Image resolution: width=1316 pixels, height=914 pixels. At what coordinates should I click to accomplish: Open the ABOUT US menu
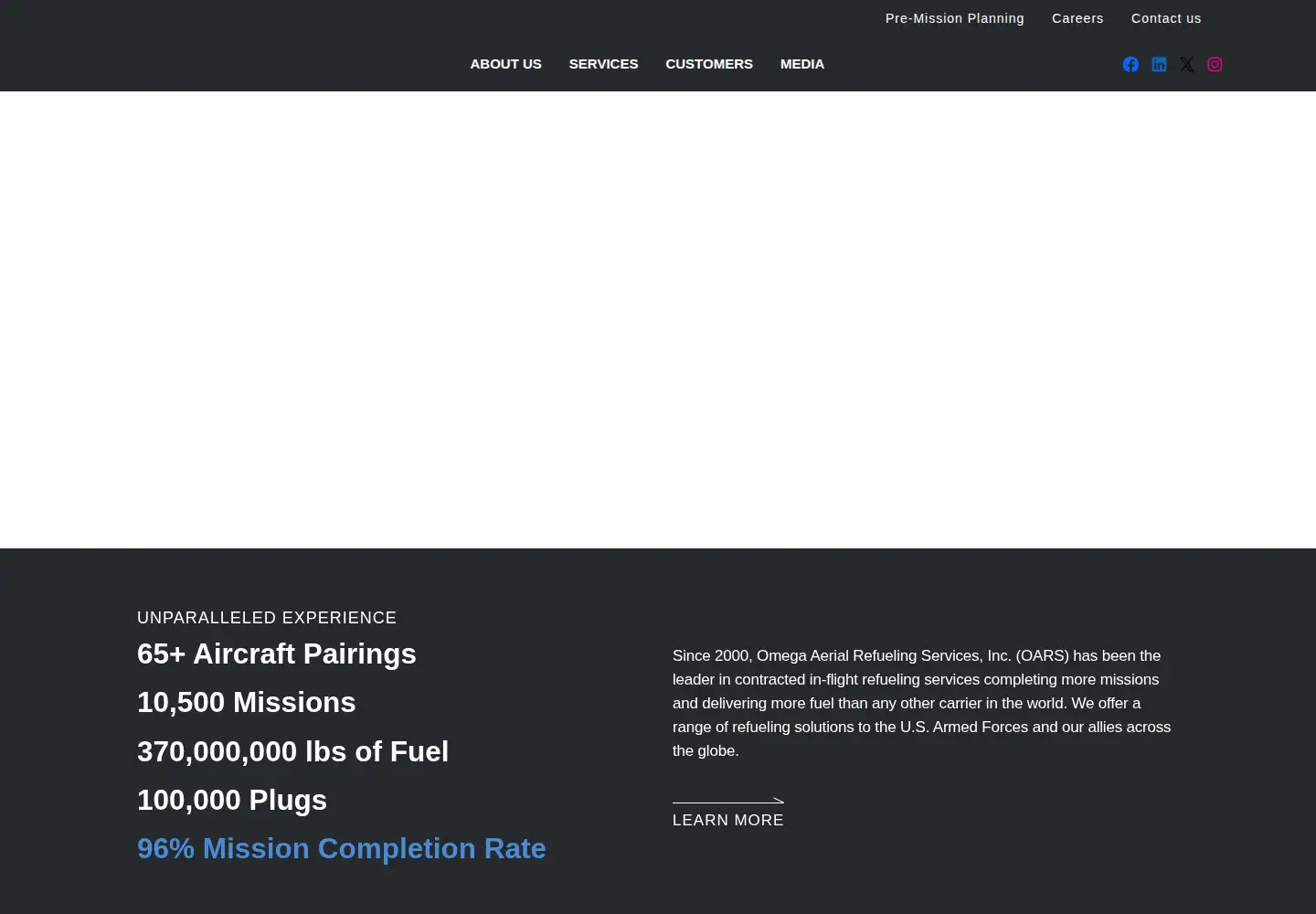point(505,64)
